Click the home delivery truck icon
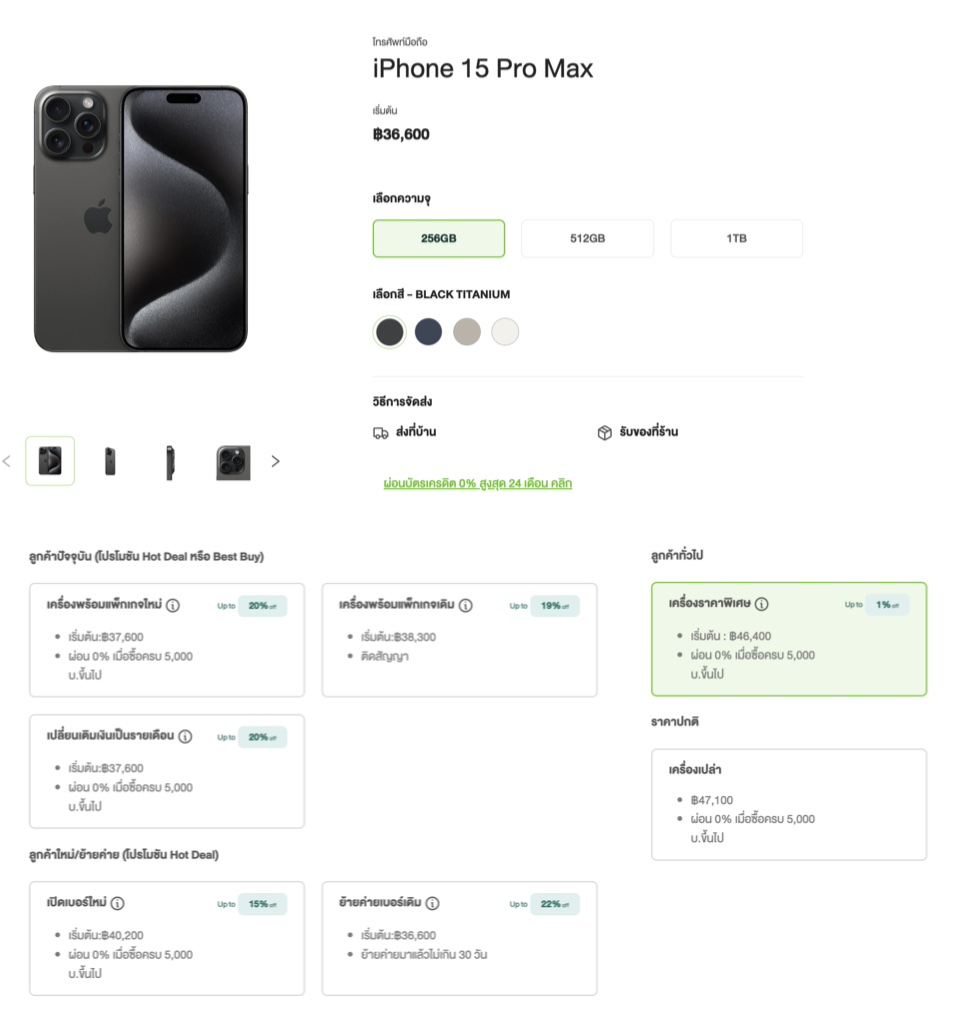This screenshot has height=1022, width=968. 380,433
